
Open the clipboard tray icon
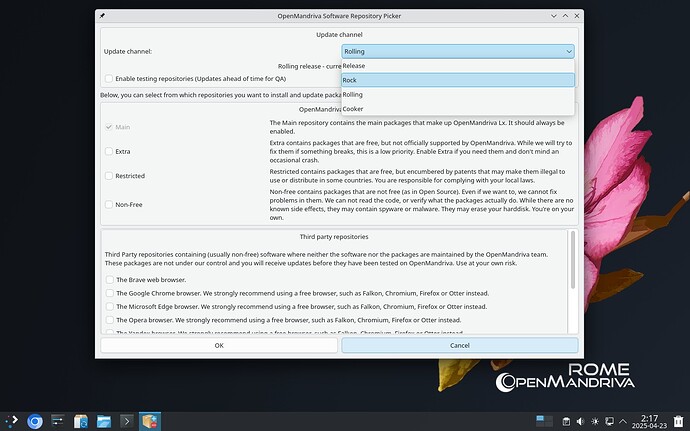(566, 422)
